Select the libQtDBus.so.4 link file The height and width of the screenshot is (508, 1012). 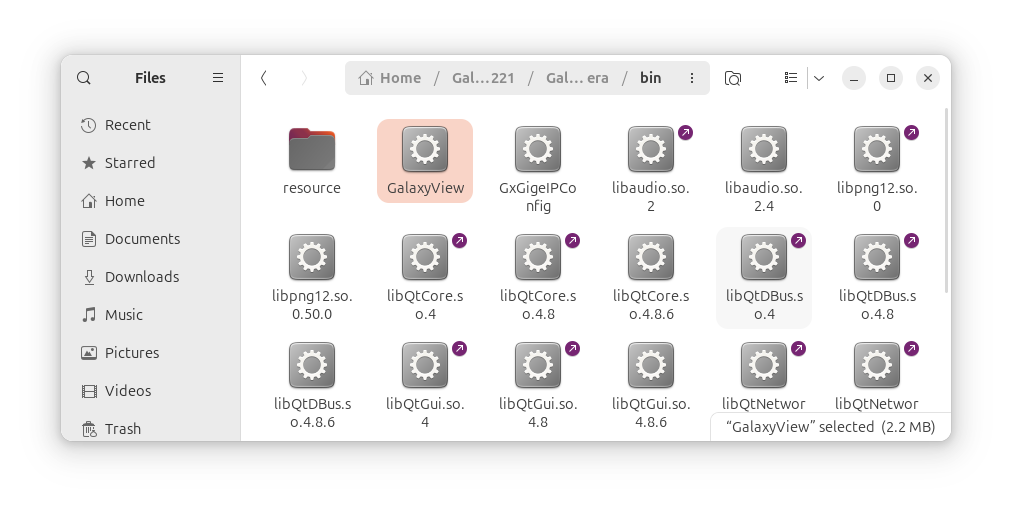764,278
